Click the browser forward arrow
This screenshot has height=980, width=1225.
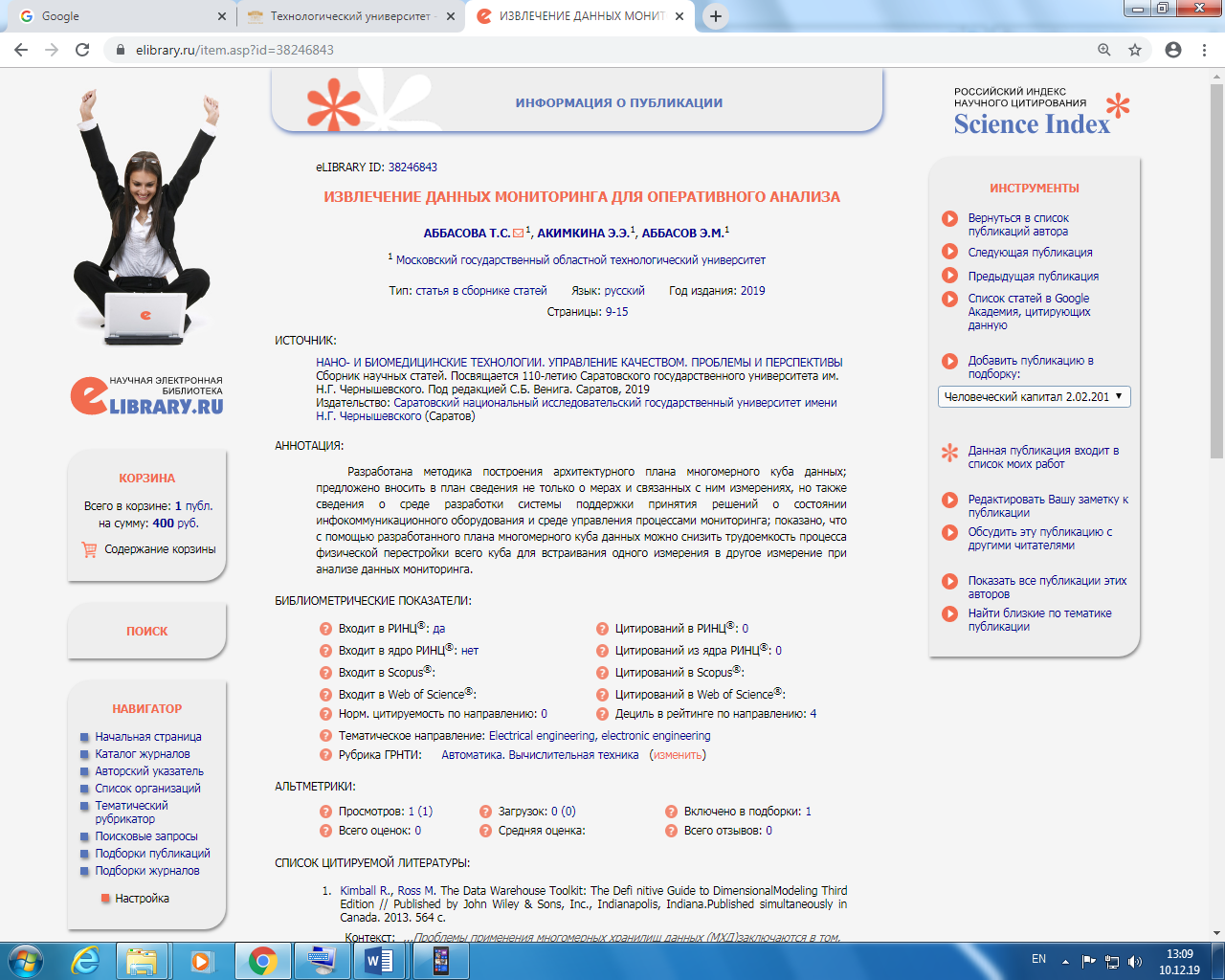click(52, 50)
